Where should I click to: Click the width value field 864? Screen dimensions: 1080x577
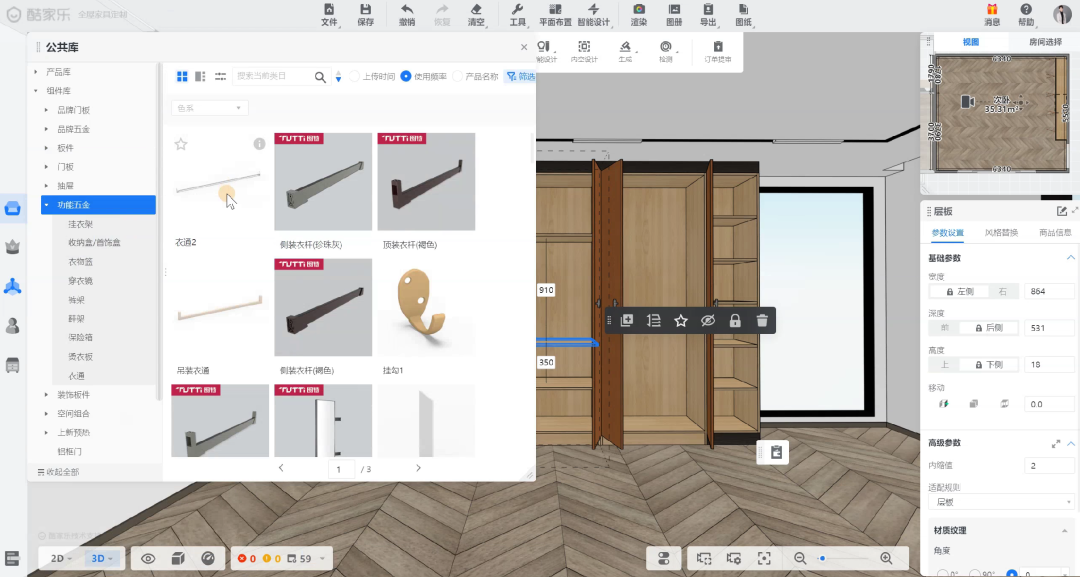(1048, 291)
